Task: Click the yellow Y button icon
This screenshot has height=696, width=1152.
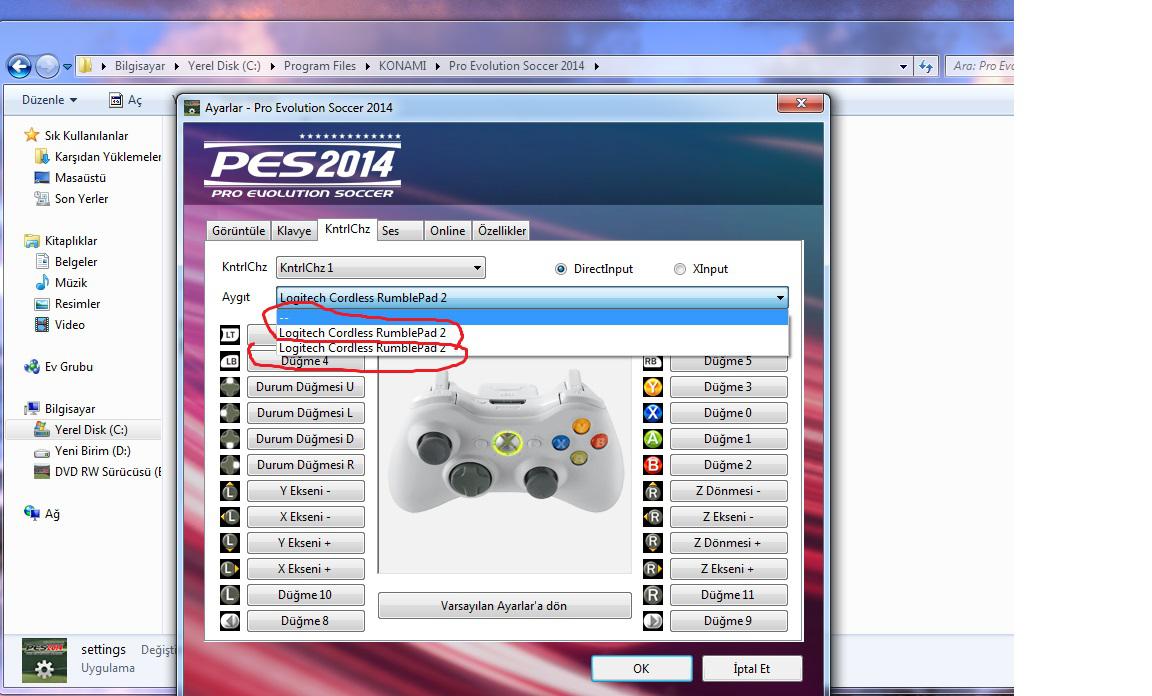Action: point(652,387)
